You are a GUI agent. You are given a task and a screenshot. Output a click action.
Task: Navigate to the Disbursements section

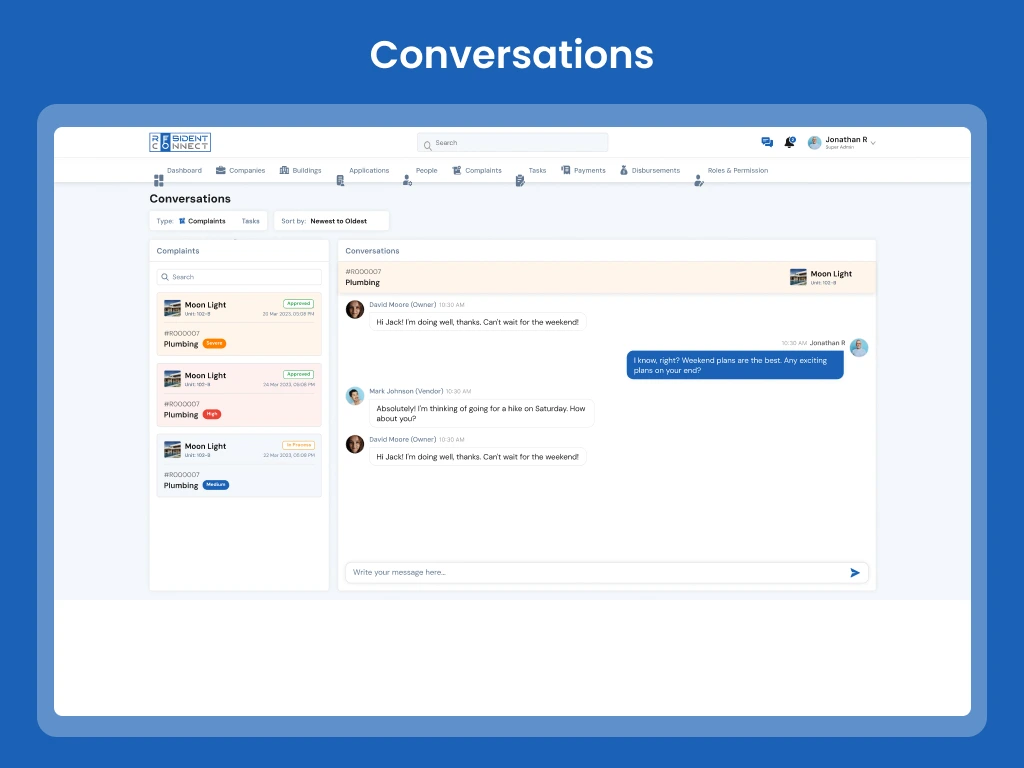(x=649, y=171)
